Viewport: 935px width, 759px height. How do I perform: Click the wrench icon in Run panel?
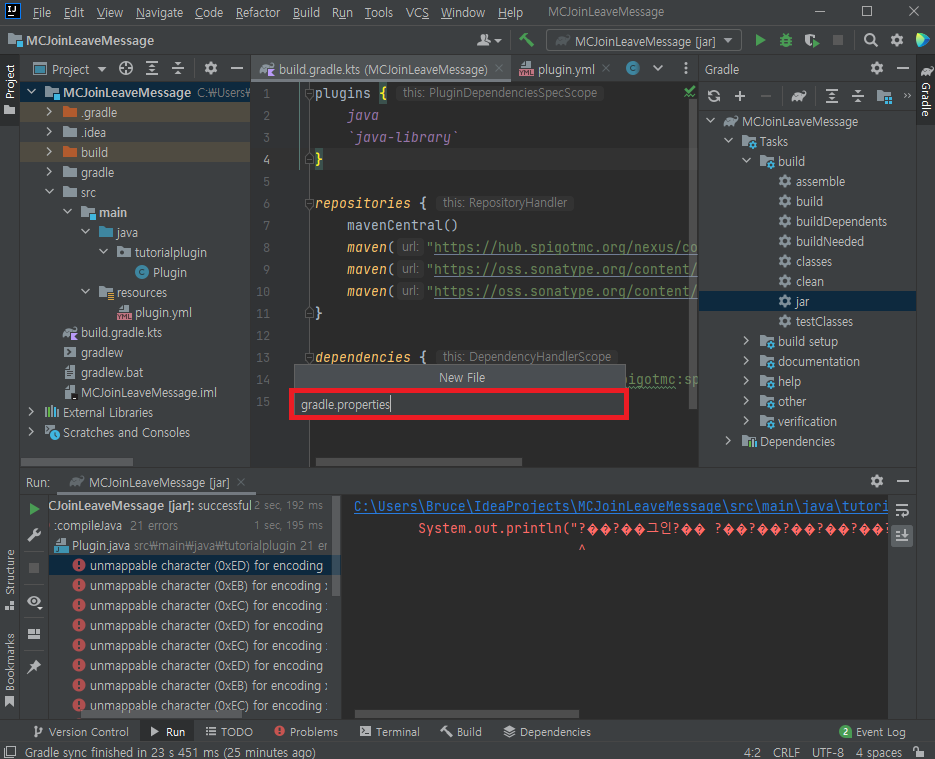point(34,535)
